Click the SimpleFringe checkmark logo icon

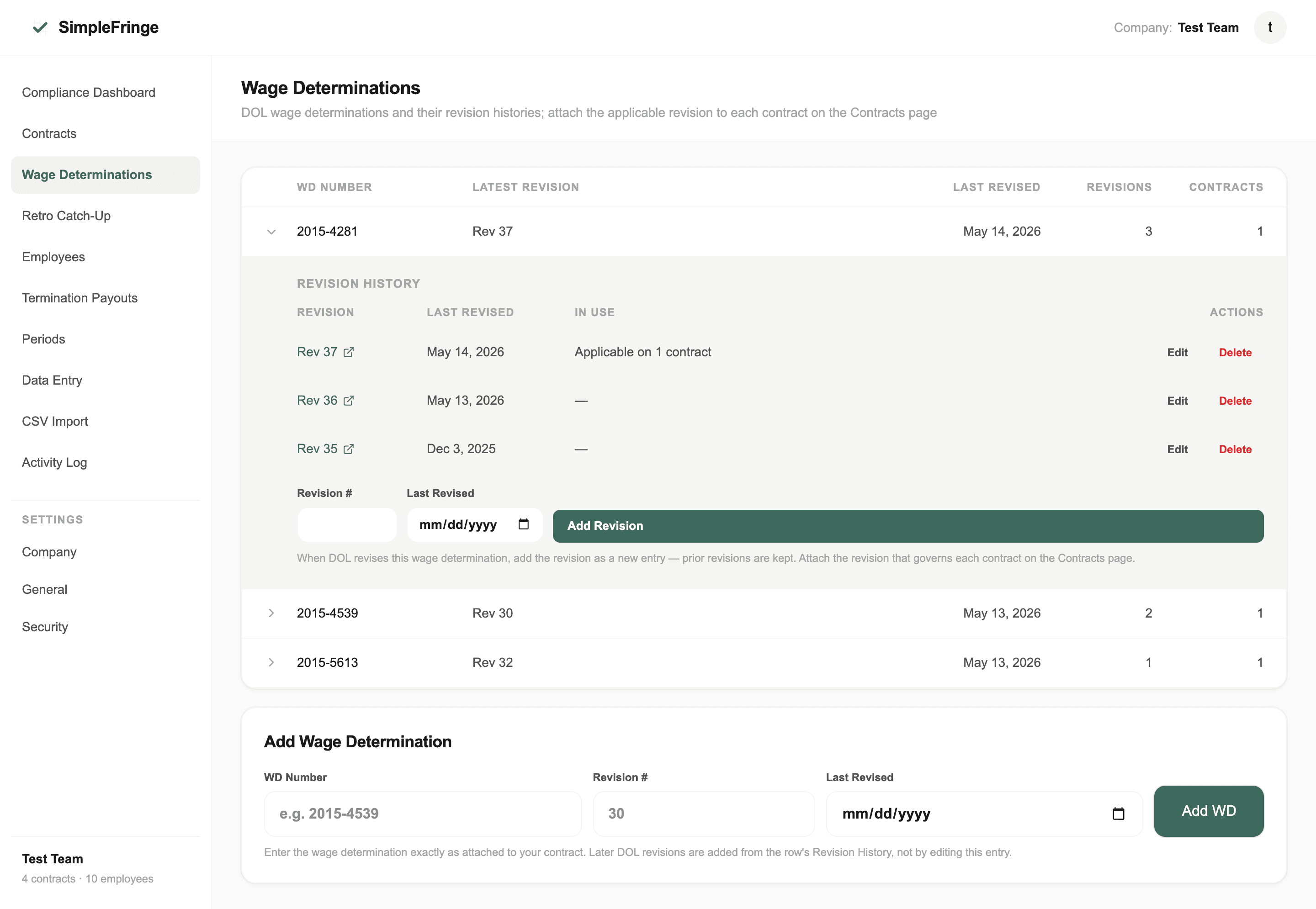click(x=40, y=27)
